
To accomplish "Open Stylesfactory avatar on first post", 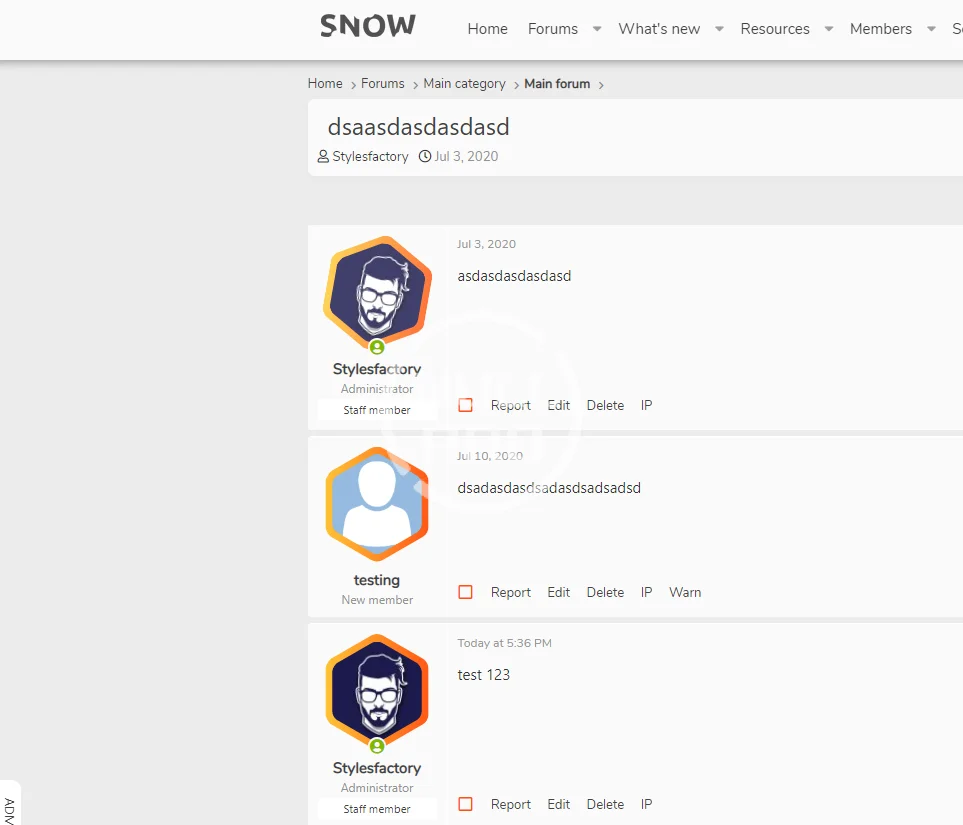I will [377, 292].
